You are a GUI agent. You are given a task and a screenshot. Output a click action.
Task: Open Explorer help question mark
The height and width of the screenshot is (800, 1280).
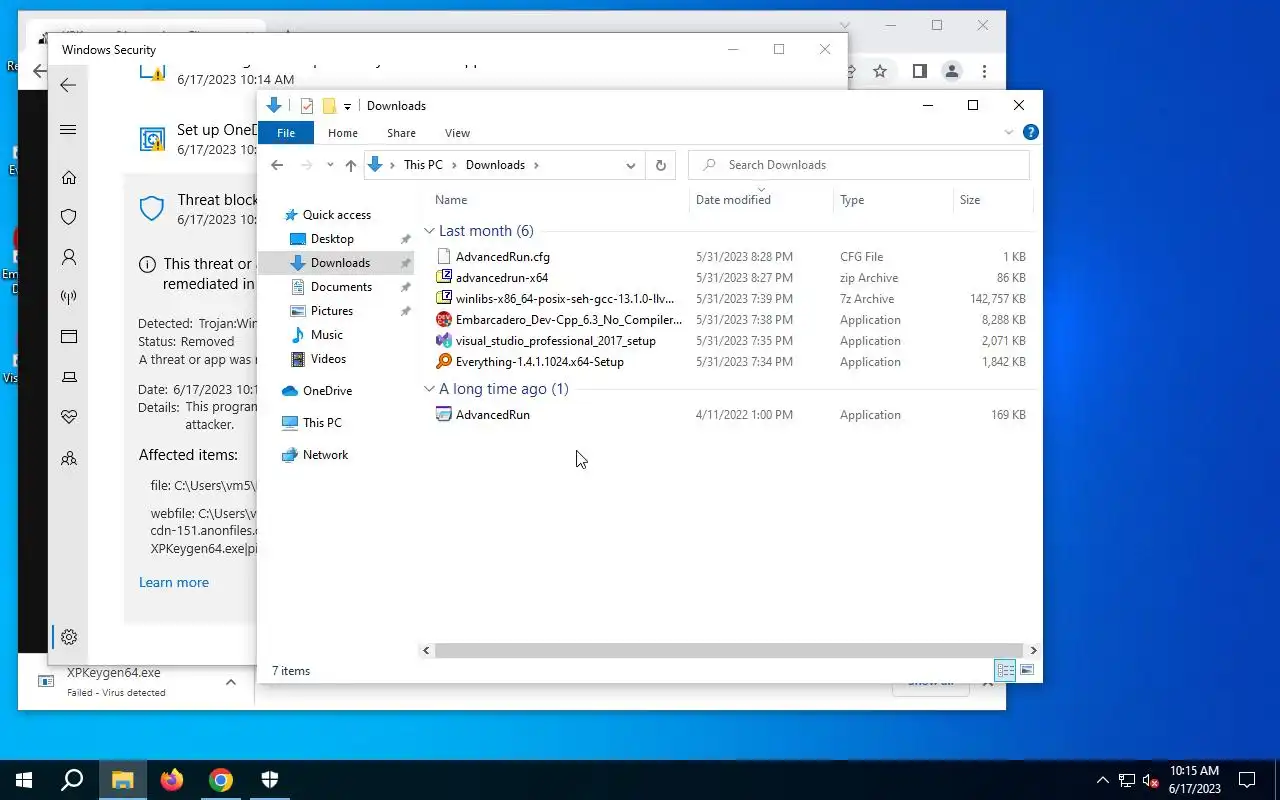1031,132
